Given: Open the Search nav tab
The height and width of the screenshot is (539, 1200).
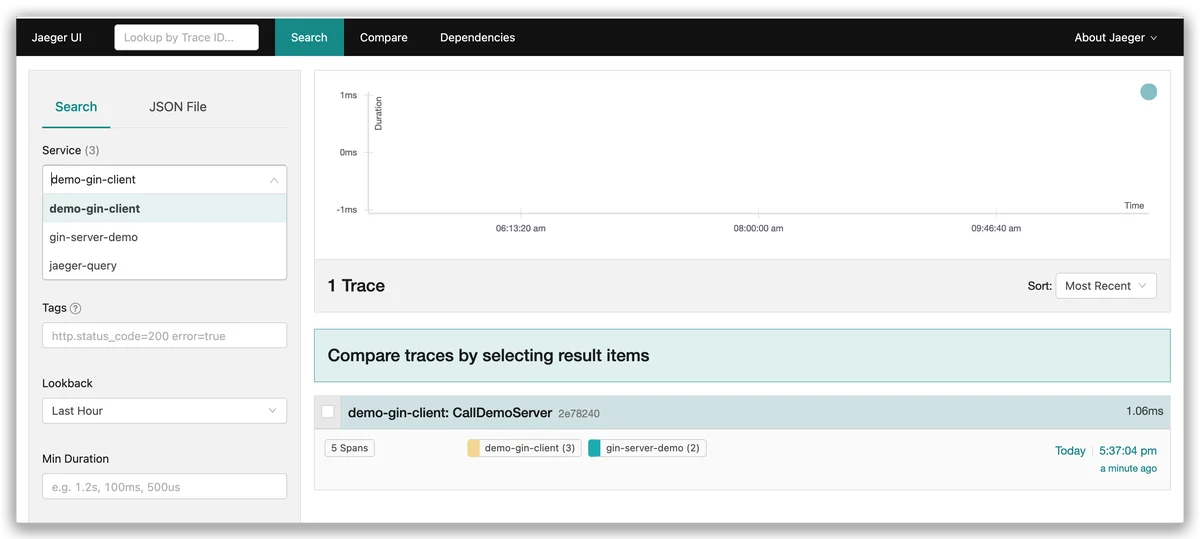Looking at the screenshot, I should [x=309, y=37].
